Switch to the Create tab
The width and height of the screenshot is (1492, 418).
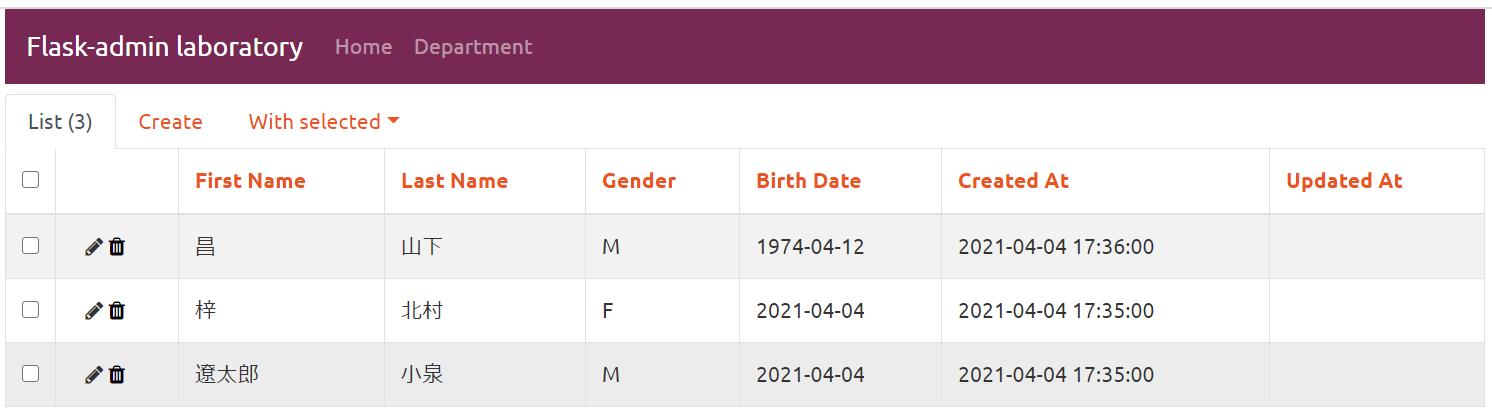[170, 122]
